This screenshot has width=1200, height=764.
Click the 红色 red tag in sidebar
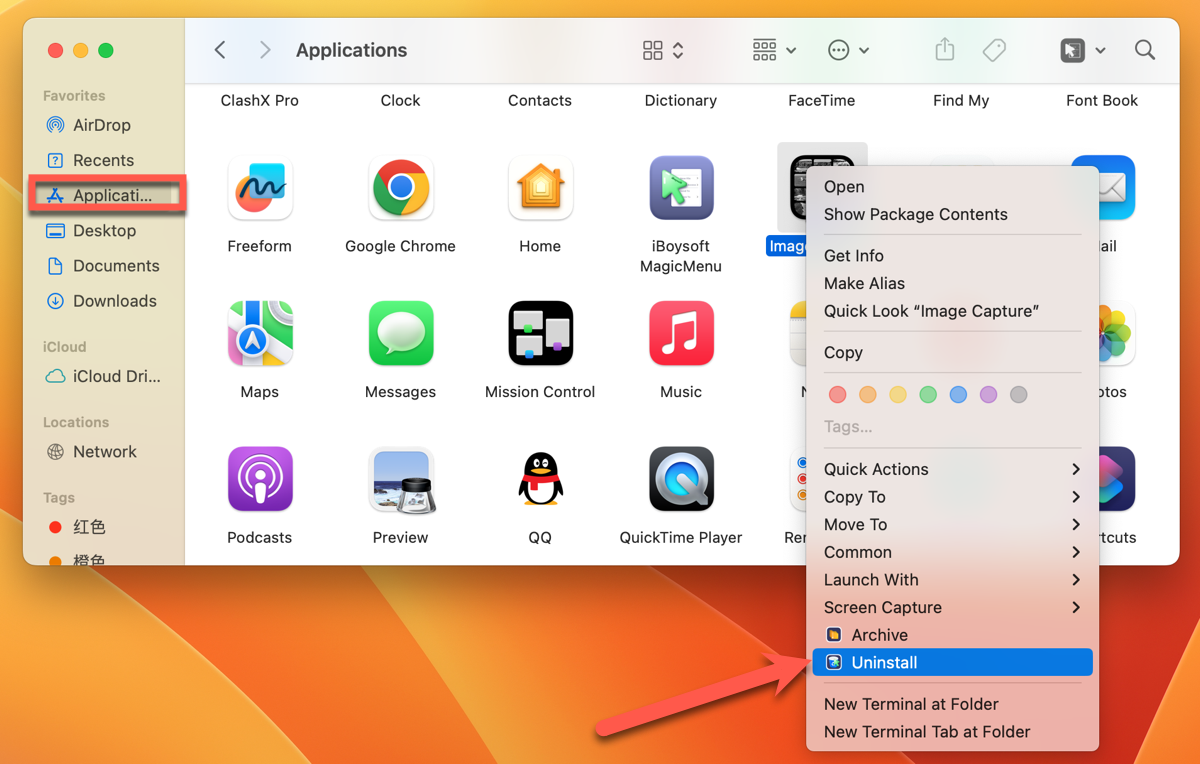pyautogui.click(x=78, y=527)
